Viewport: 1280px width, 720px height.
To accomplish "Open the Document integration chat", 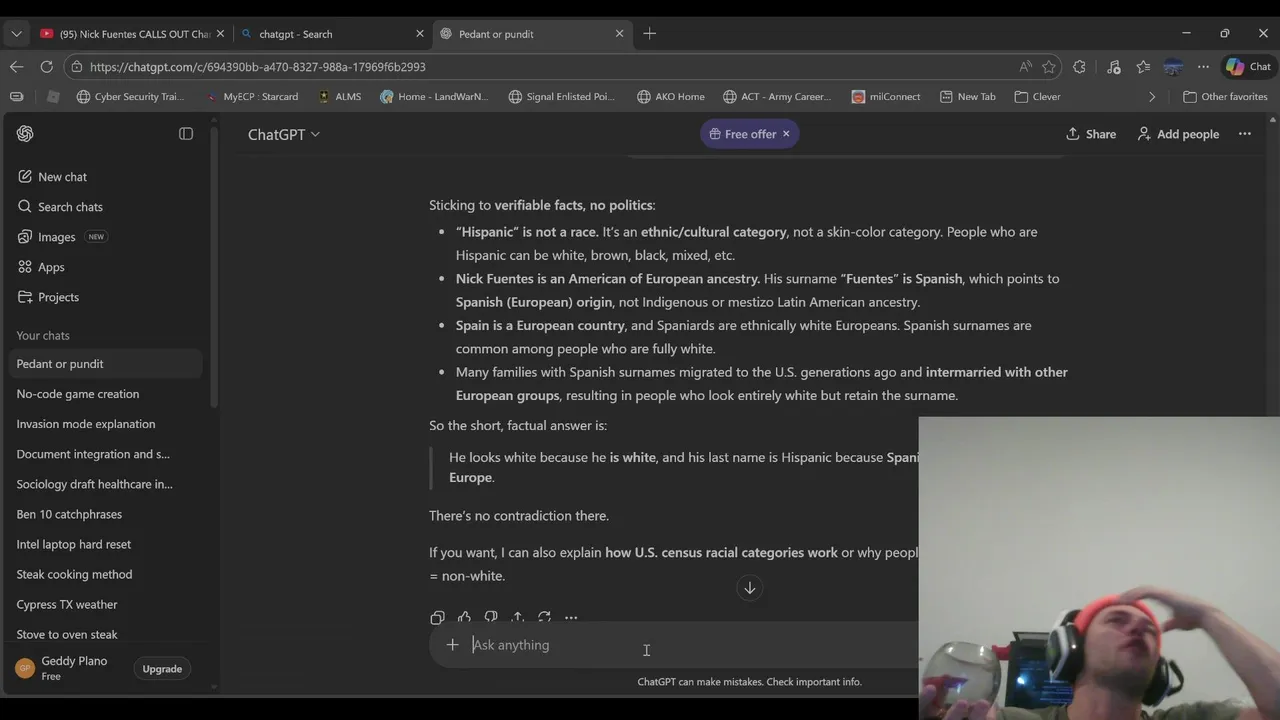I will tap(105, 454).
